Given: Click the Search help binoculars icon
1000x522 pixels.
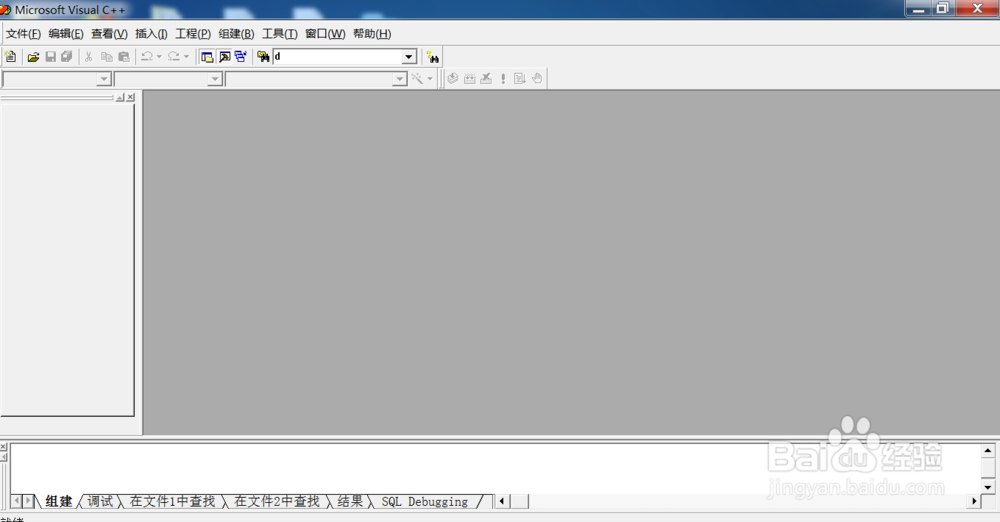Looking at the screenshot, I should (432, 57).
